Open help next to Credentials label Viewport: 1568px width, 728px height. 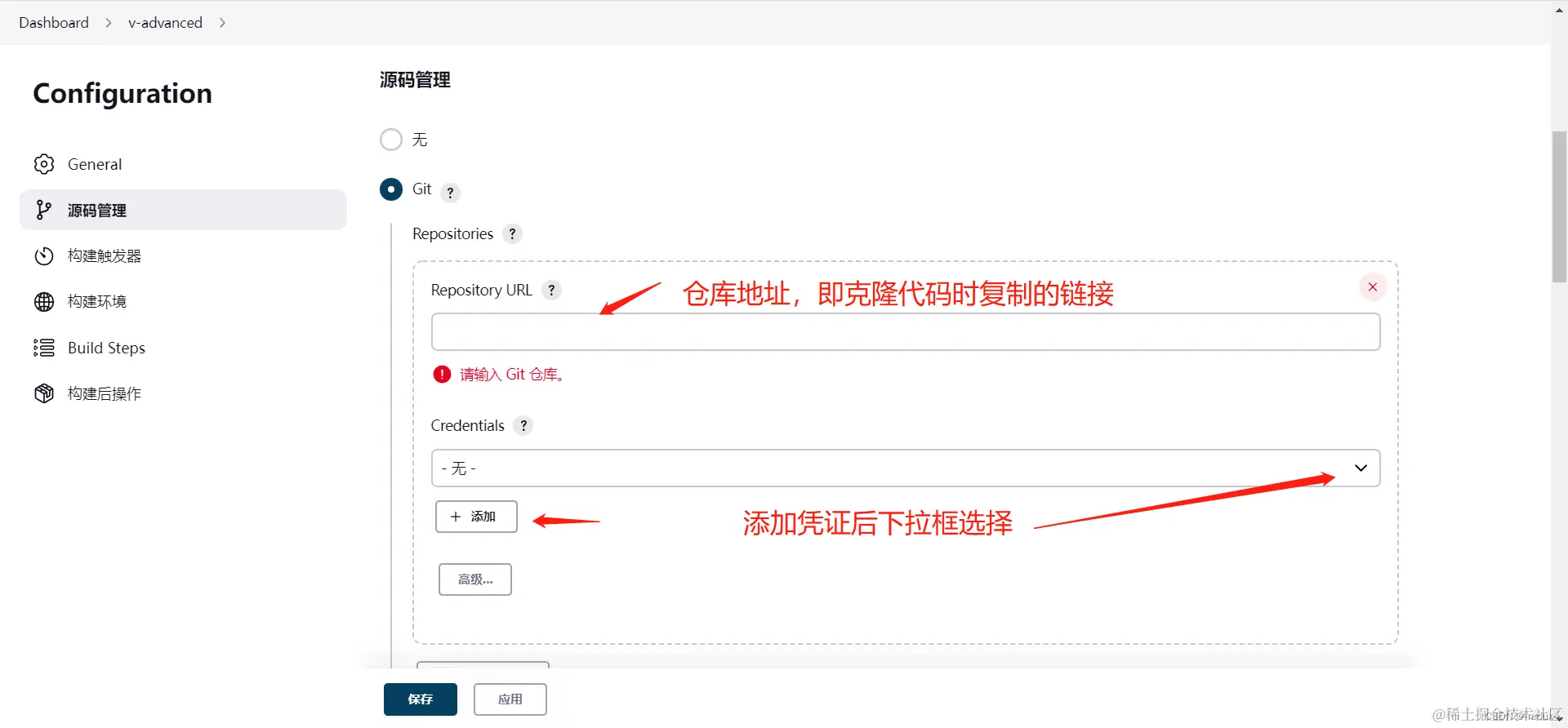tap(523, 425)
